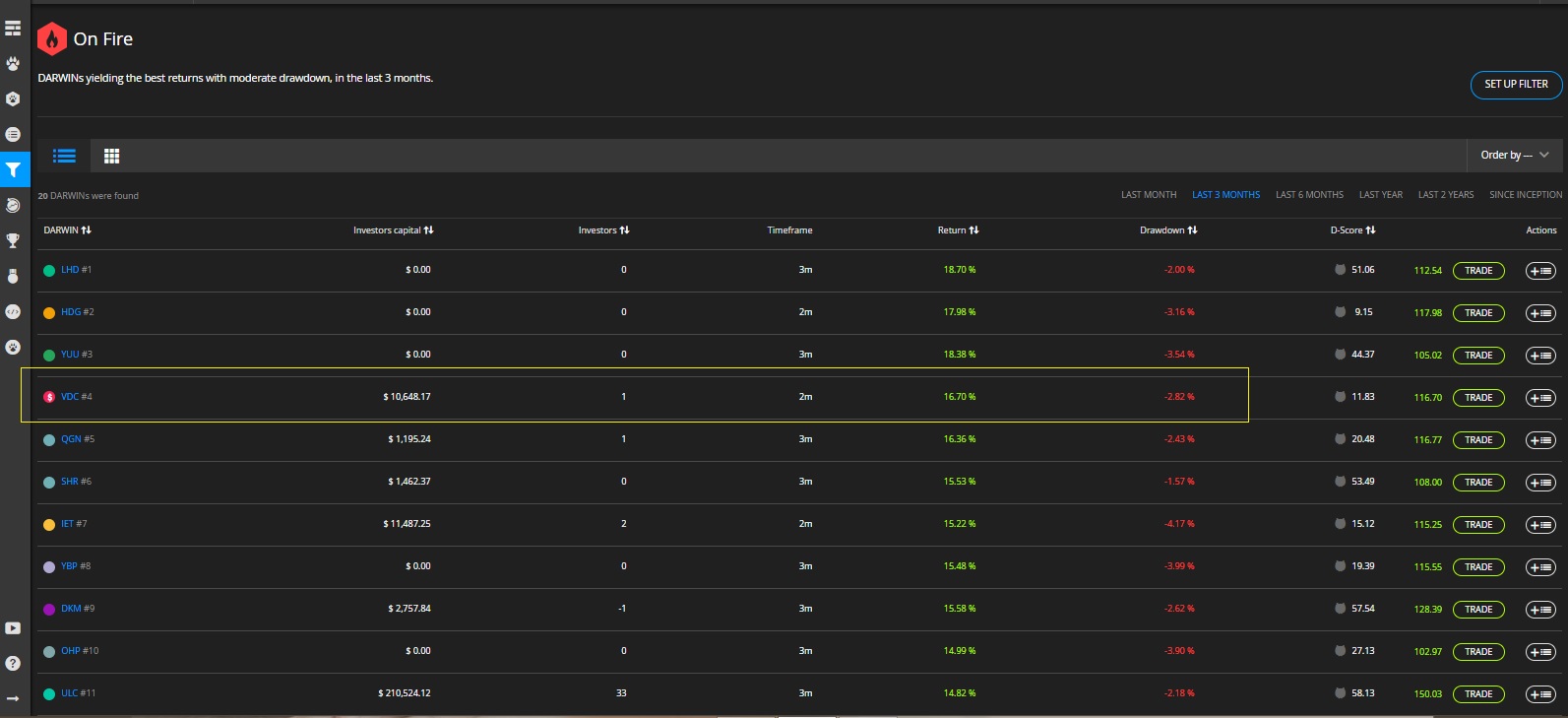The image size is (1568, 718).
Task: Add ULC #11 to a list
Action: tap(1540, 694)
